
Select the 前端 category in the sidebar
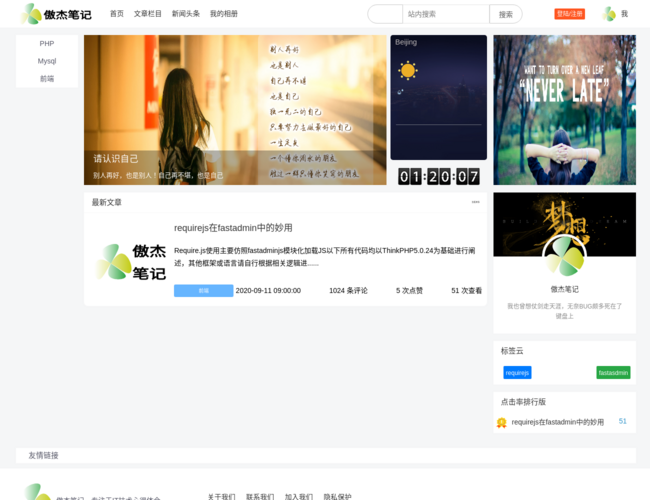(x=47, y=79)
